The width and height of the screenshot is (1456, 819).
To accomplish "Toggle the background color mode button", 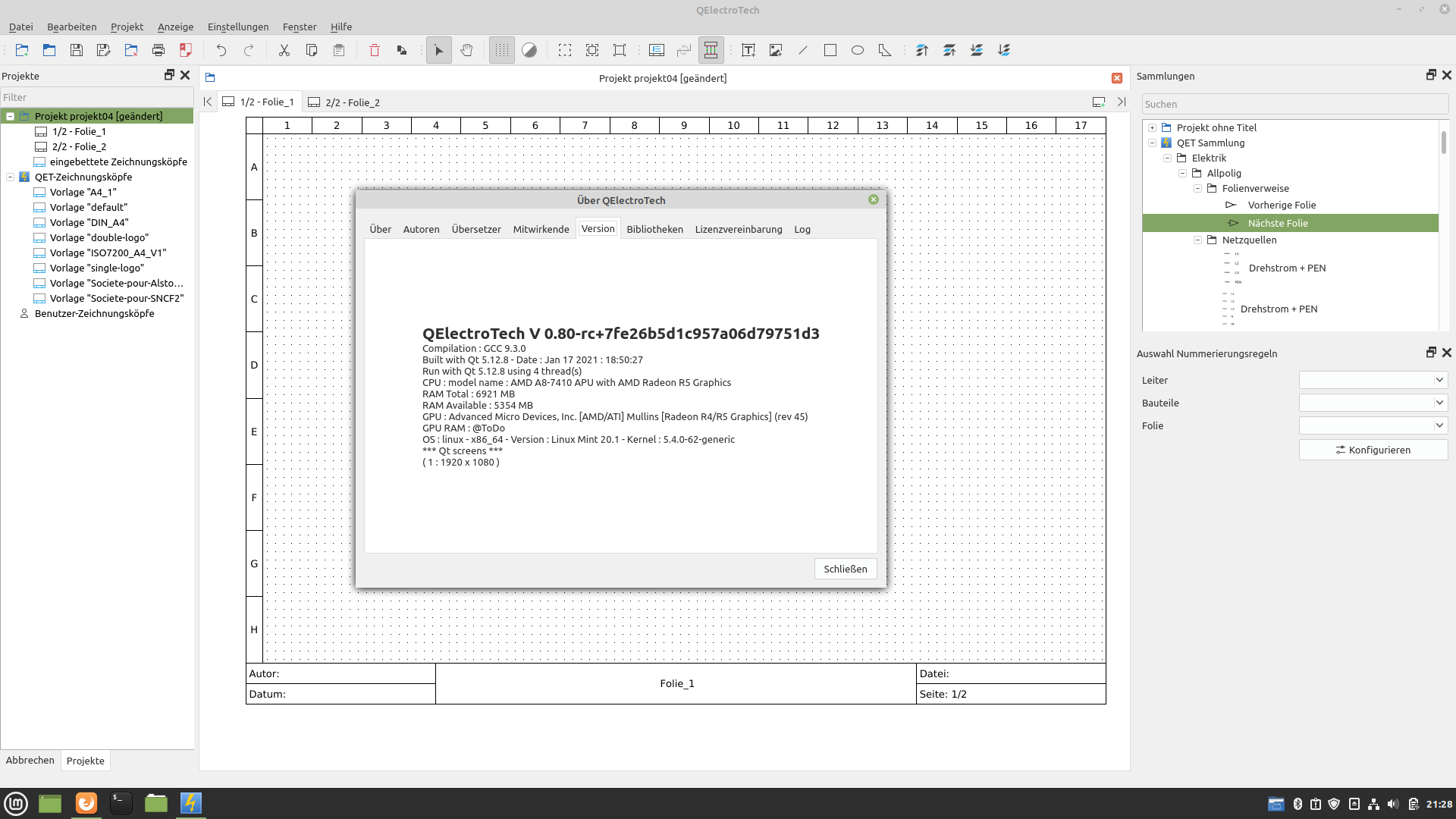I will tap(529, 50).
